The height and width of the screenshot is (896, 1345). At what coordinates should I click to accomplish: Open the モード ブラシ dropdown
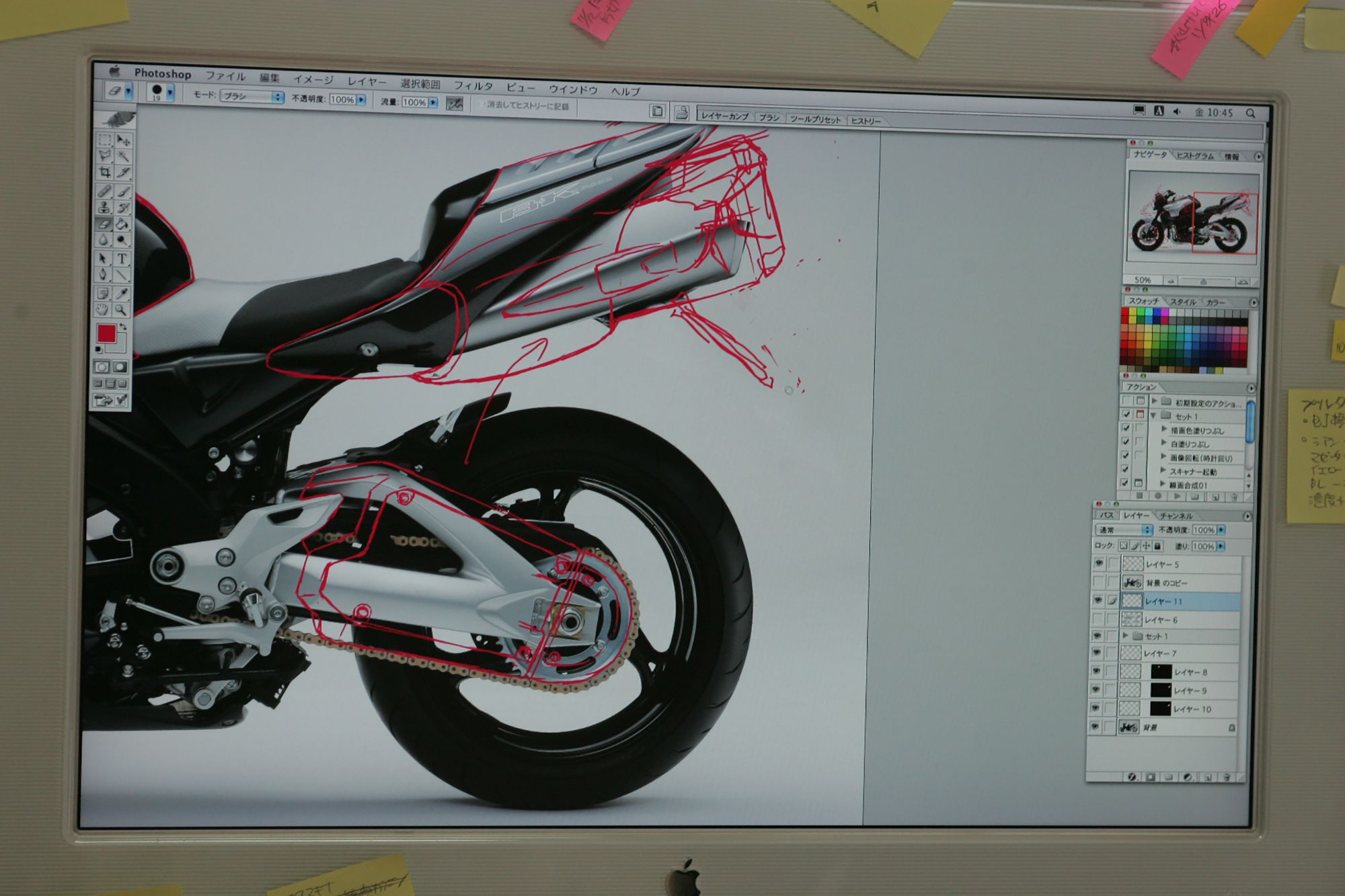[x=252, y=97]
